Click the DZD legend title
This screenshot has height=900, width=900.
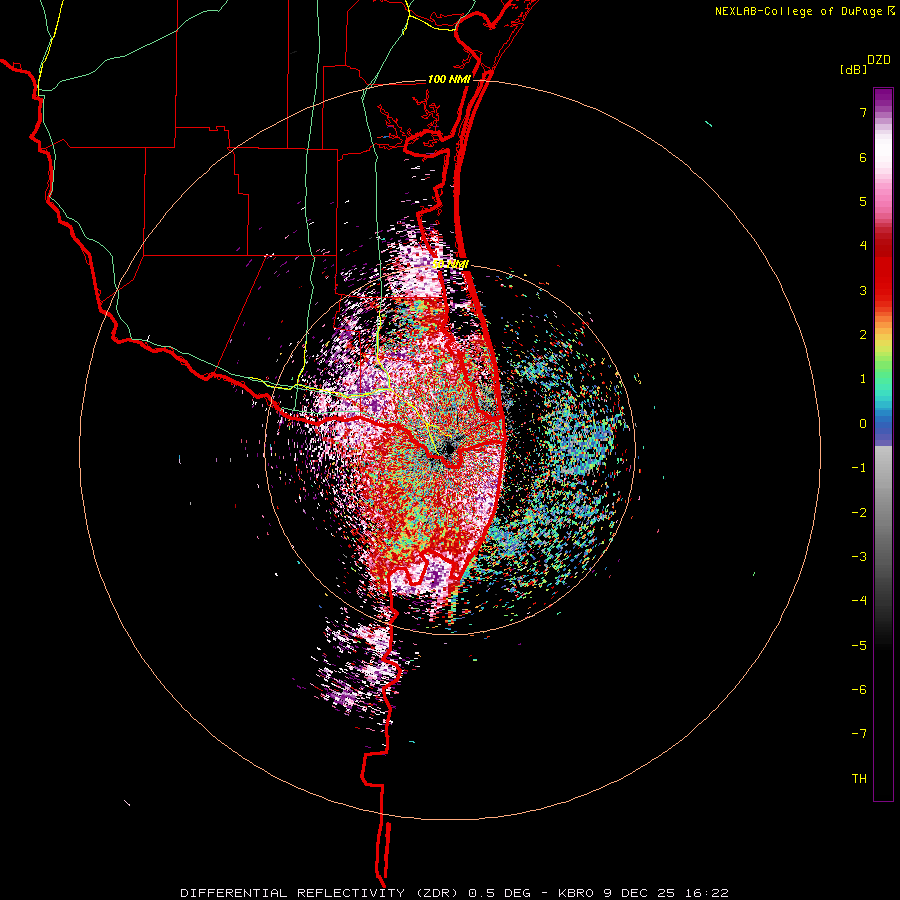pyautogui.click(x=879, y=60)
